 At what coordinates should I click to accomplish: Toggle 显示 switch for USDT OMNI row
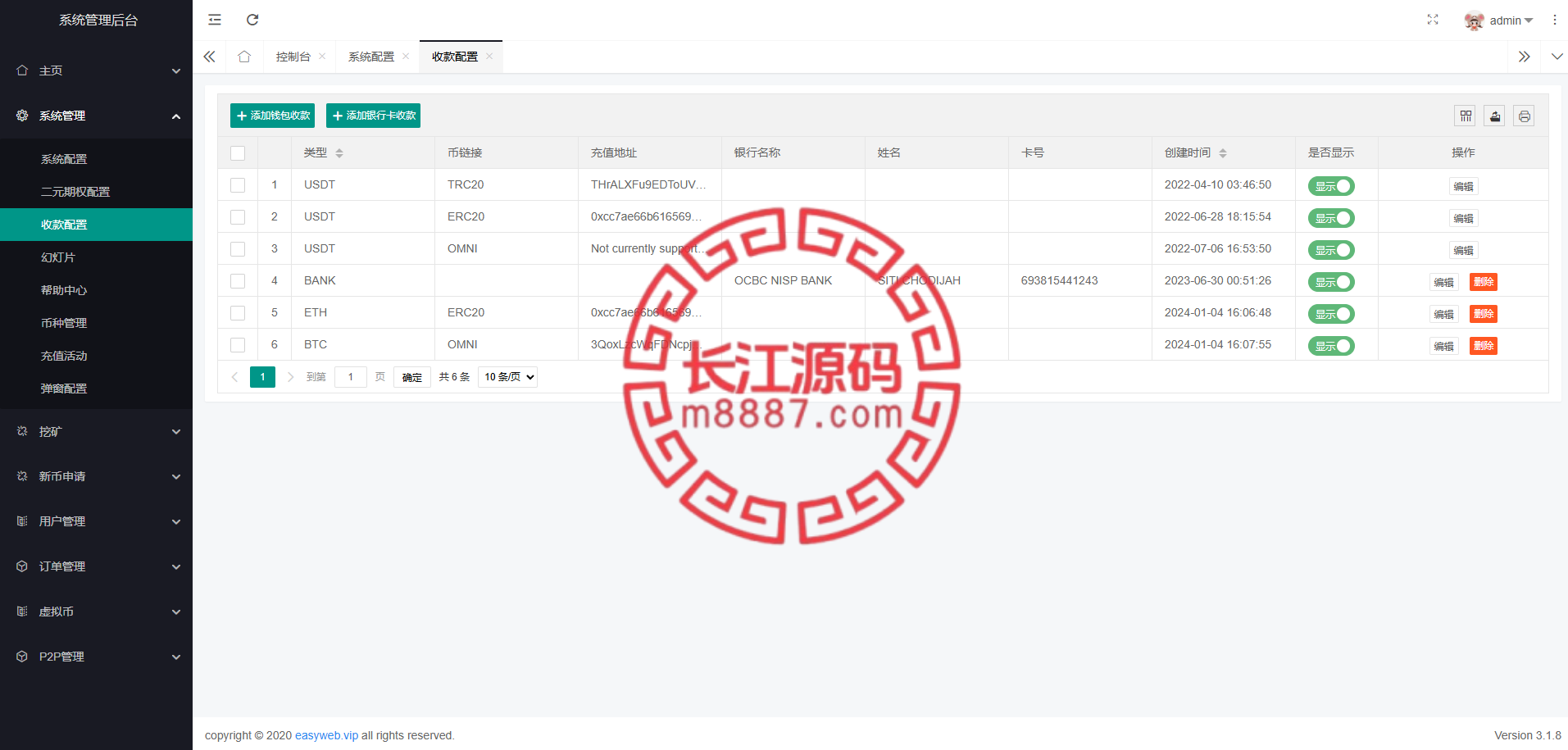pos(1331,250)
